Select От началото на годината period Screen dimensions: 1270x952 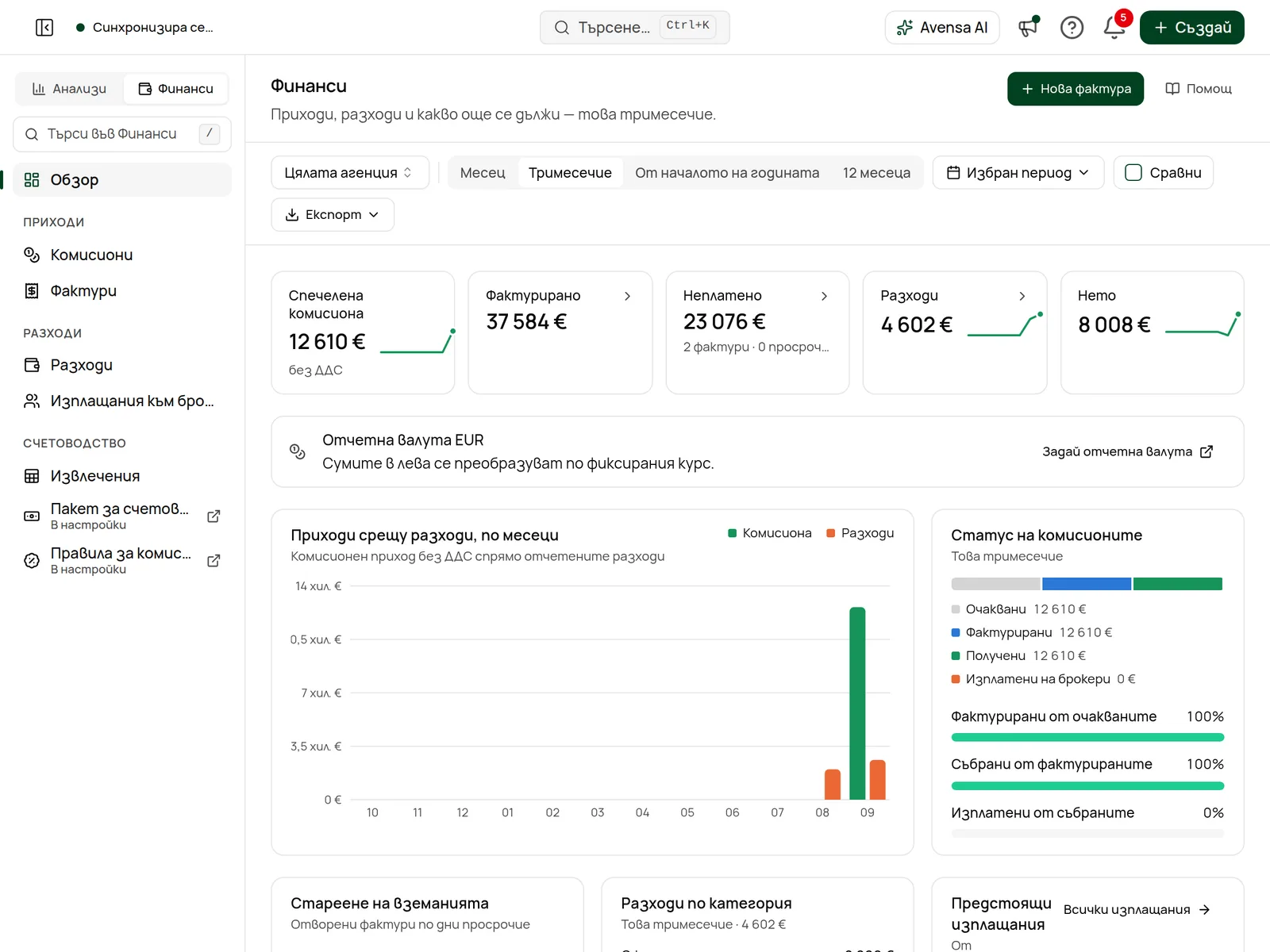coord(727,173)
